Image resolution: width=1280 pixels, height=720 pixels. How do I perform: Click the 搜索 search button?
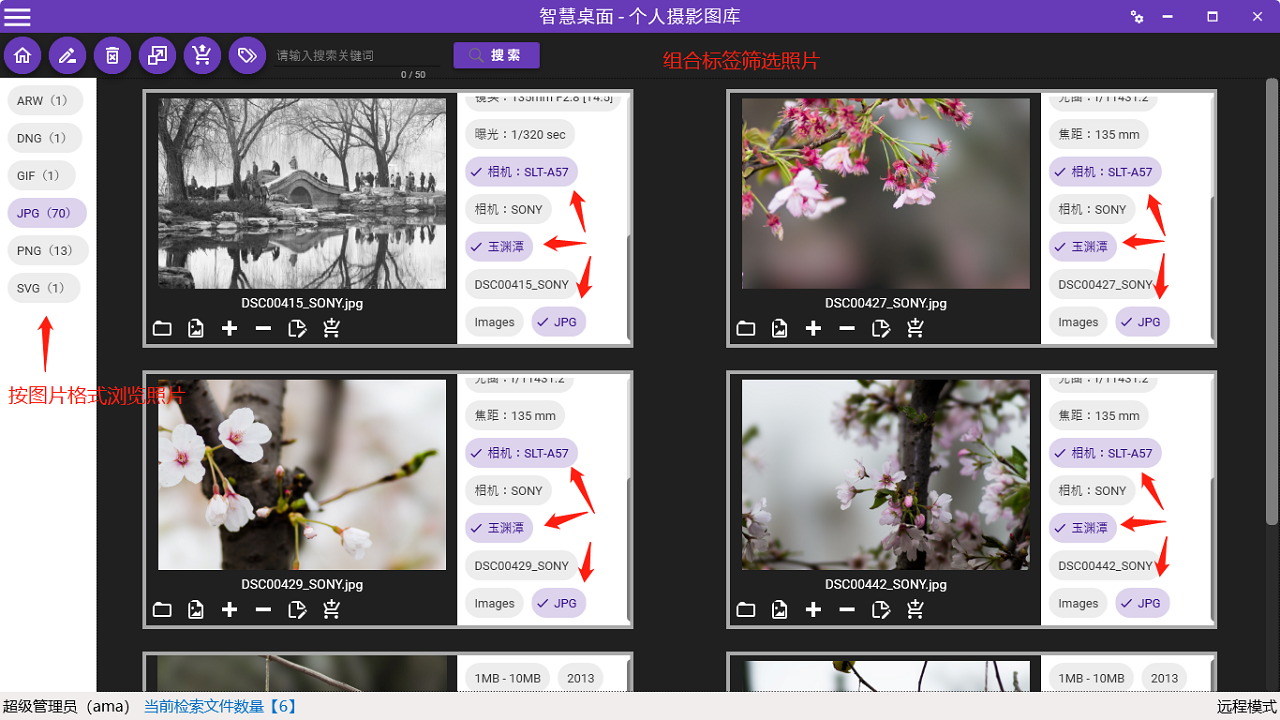click(496, 55)
